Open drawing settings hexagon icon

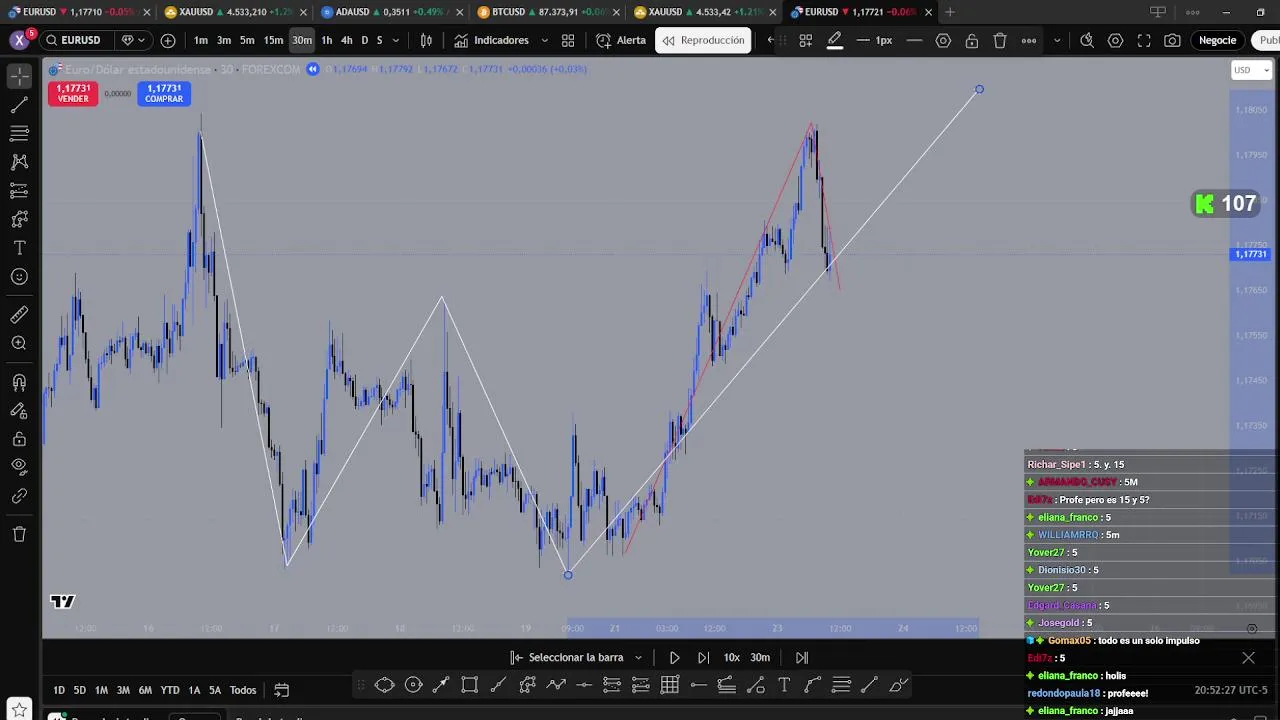tap(943, 40)
